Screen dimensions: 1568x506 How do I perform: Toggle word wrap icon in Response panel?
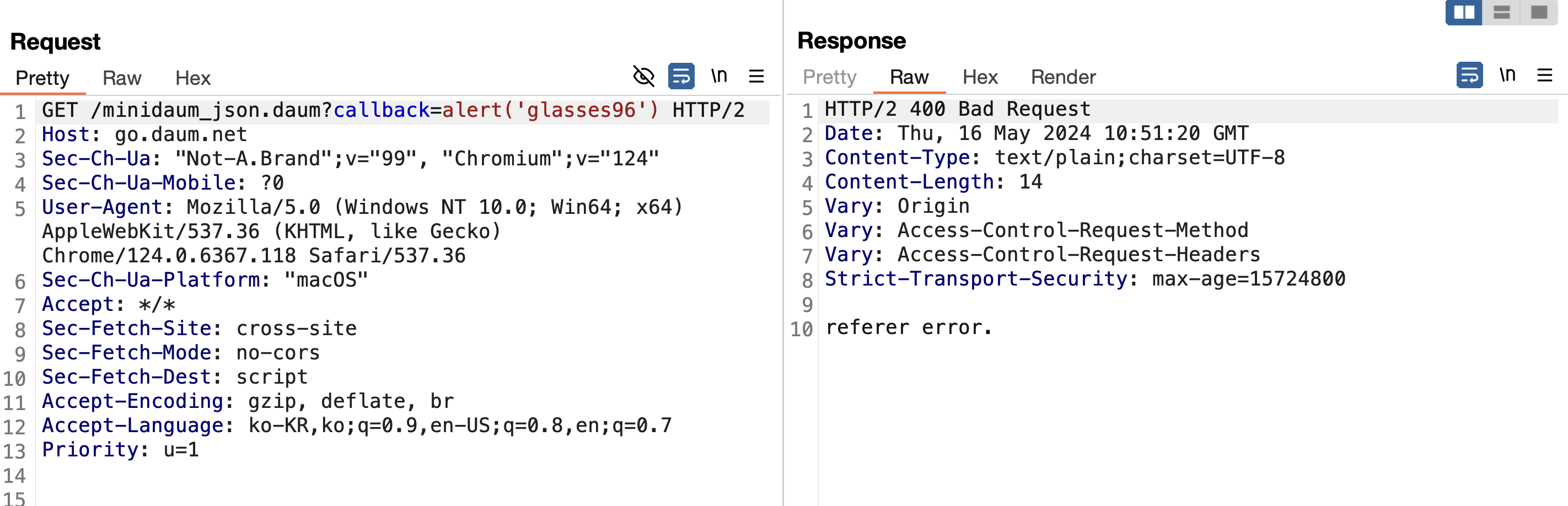(x=1469, y=75)
